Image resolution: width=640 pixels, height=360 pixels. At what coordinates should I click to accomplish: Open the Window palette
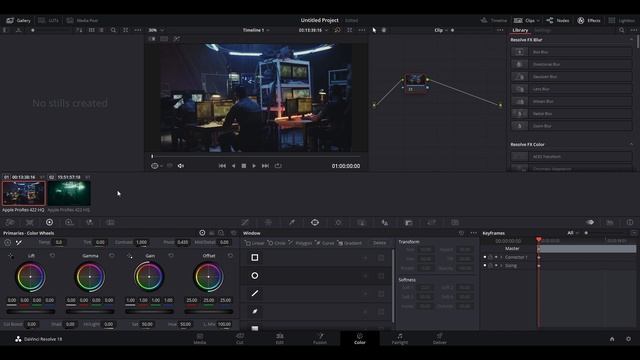point(315,222)
